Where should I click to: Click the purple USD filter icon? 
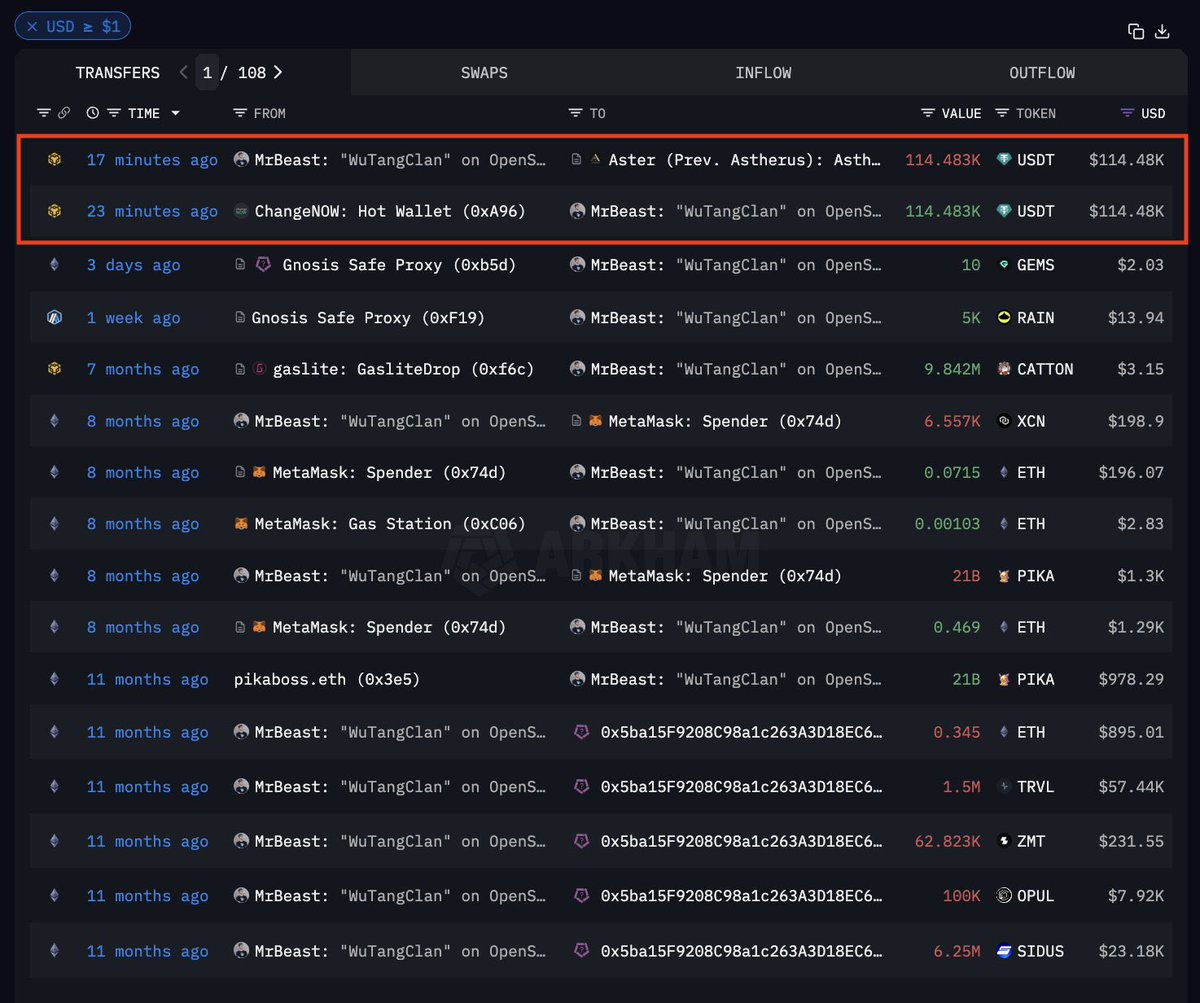point(1127,113)
